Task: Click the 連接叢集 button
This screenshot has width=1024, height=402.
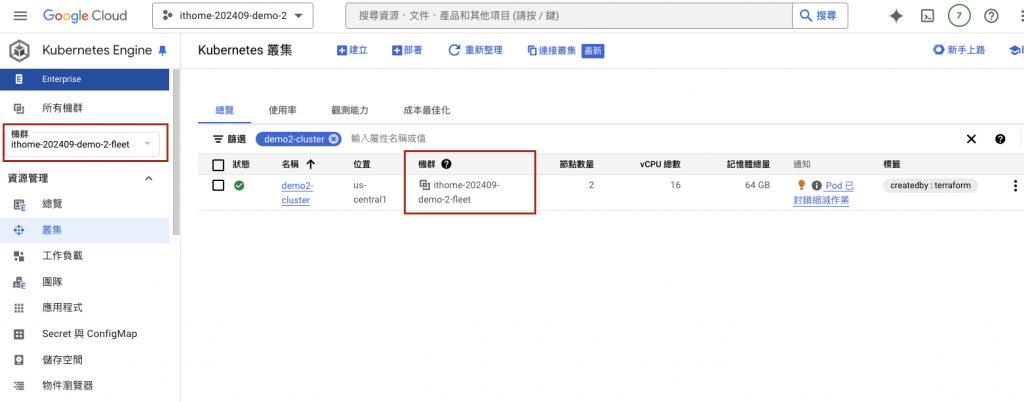Action: (552, 51)
